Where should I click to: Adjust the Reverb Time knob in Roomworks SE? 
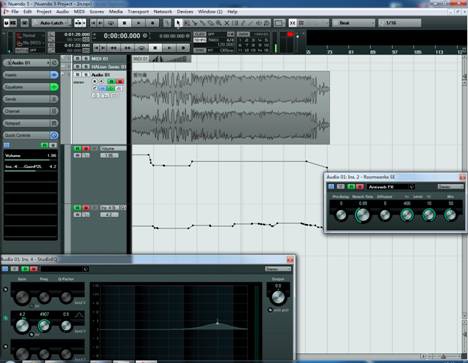coord(362,215)
